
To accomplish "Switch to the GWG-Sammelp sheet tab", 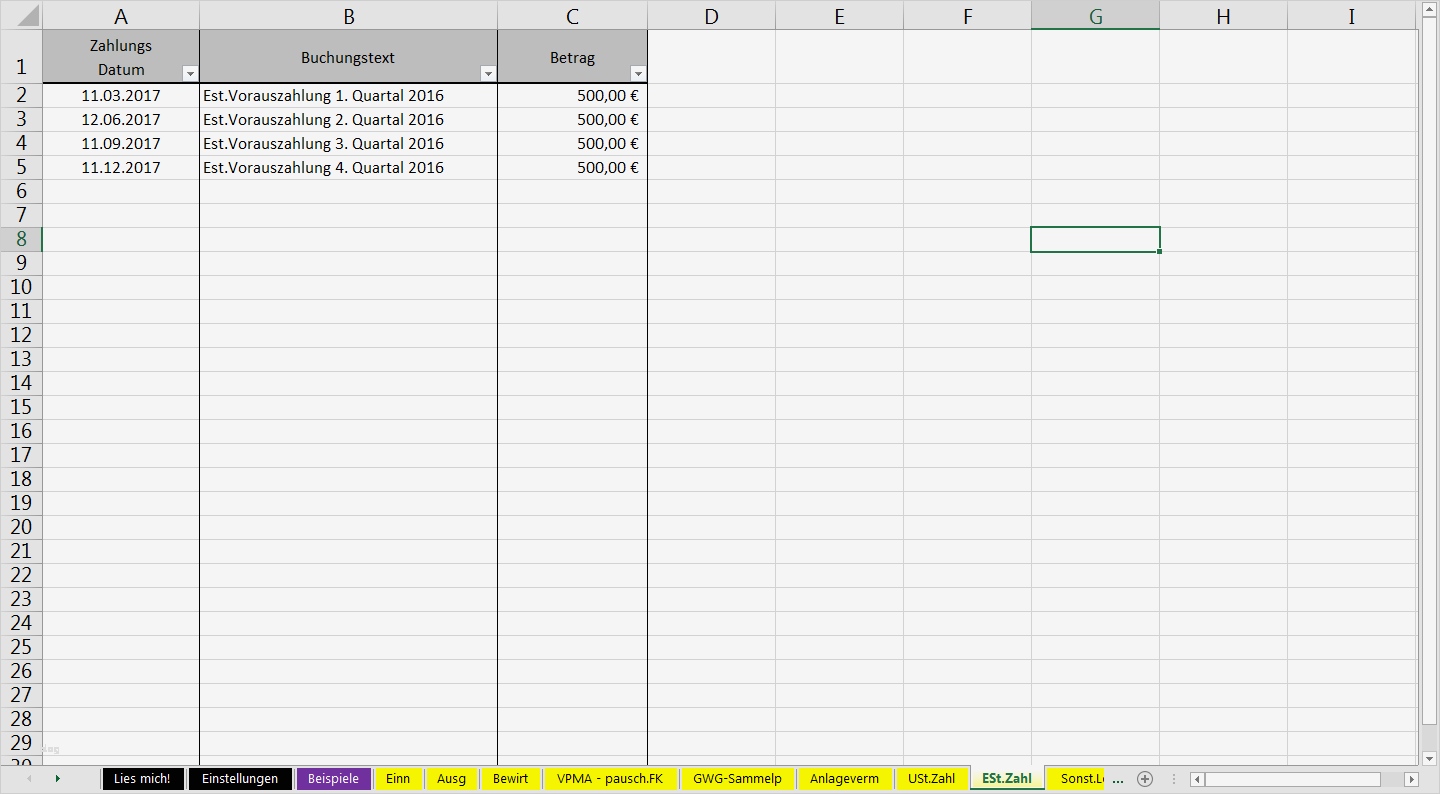I will point(737,778).
